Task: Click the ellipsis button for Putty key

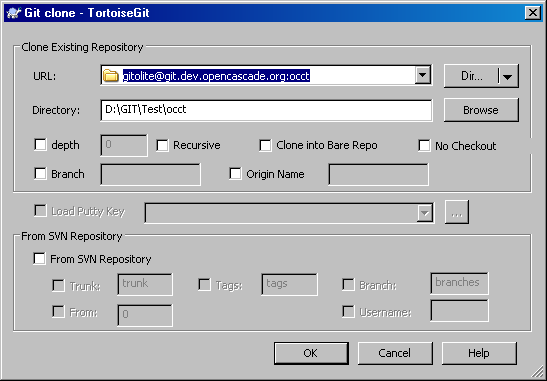Action: pyautogui.click(x=457, y=212)
